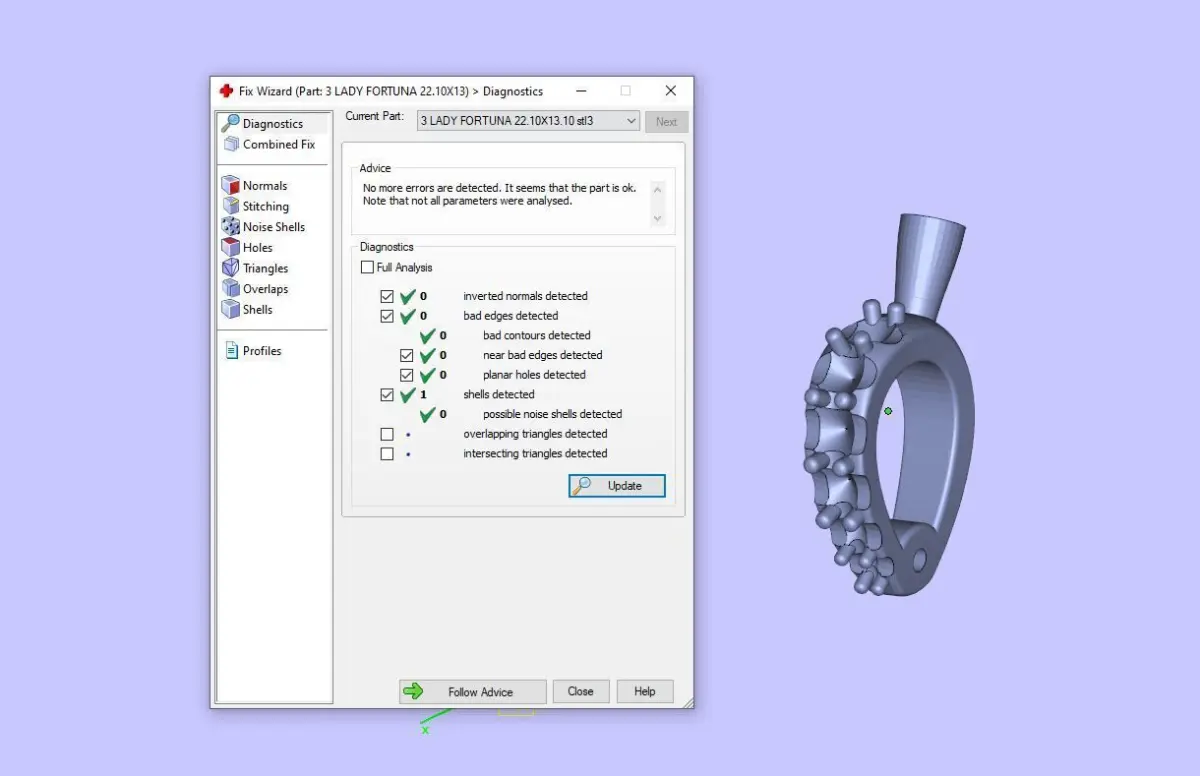Open the Profiles page
The width and height of the screenshot is (1200, 776).
click(x=253, y=351)
